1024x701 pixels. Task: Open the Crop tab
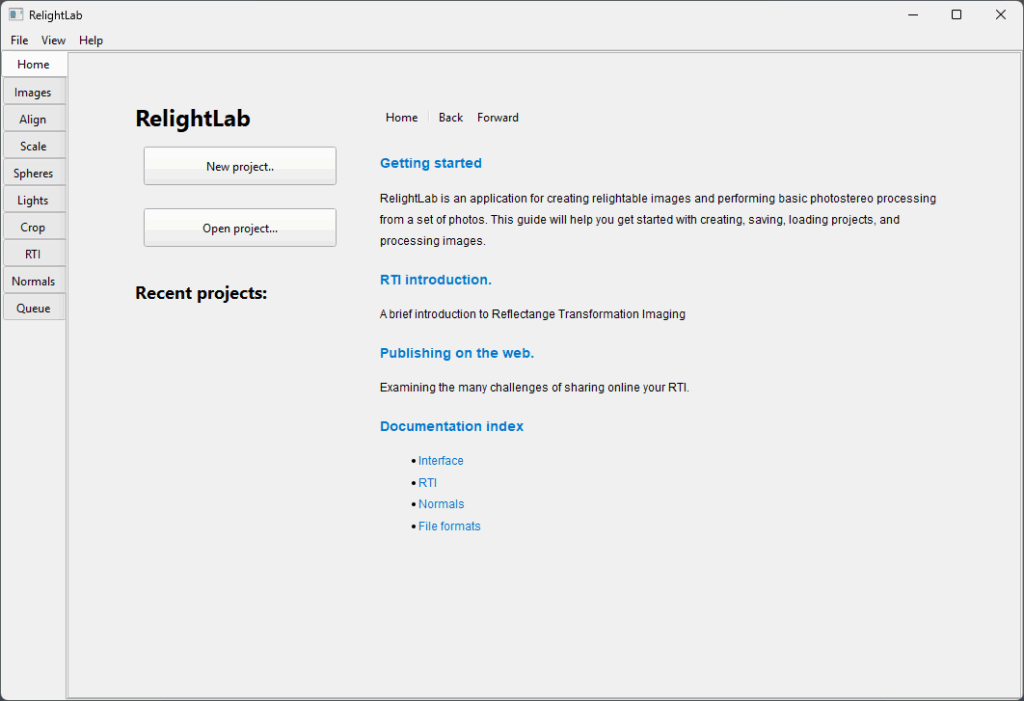pyautogui.click(x=33, y=227)
